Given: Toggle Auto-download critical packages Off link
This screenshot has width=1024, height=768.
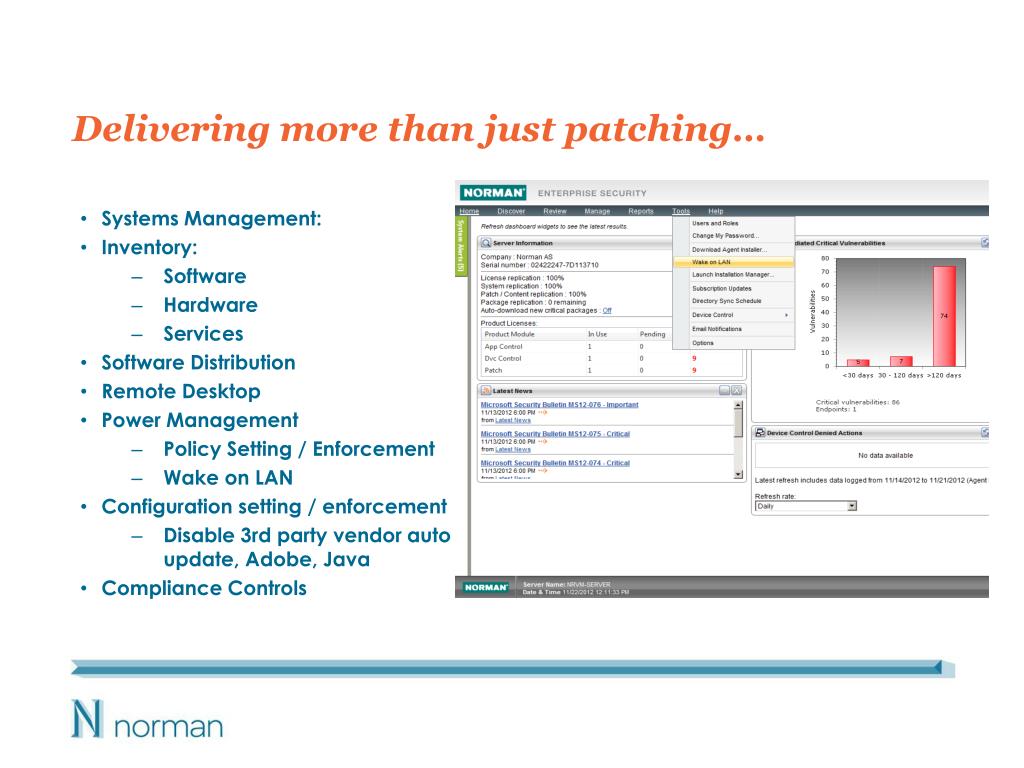Looking at the screenshot, I should (607, 311).
